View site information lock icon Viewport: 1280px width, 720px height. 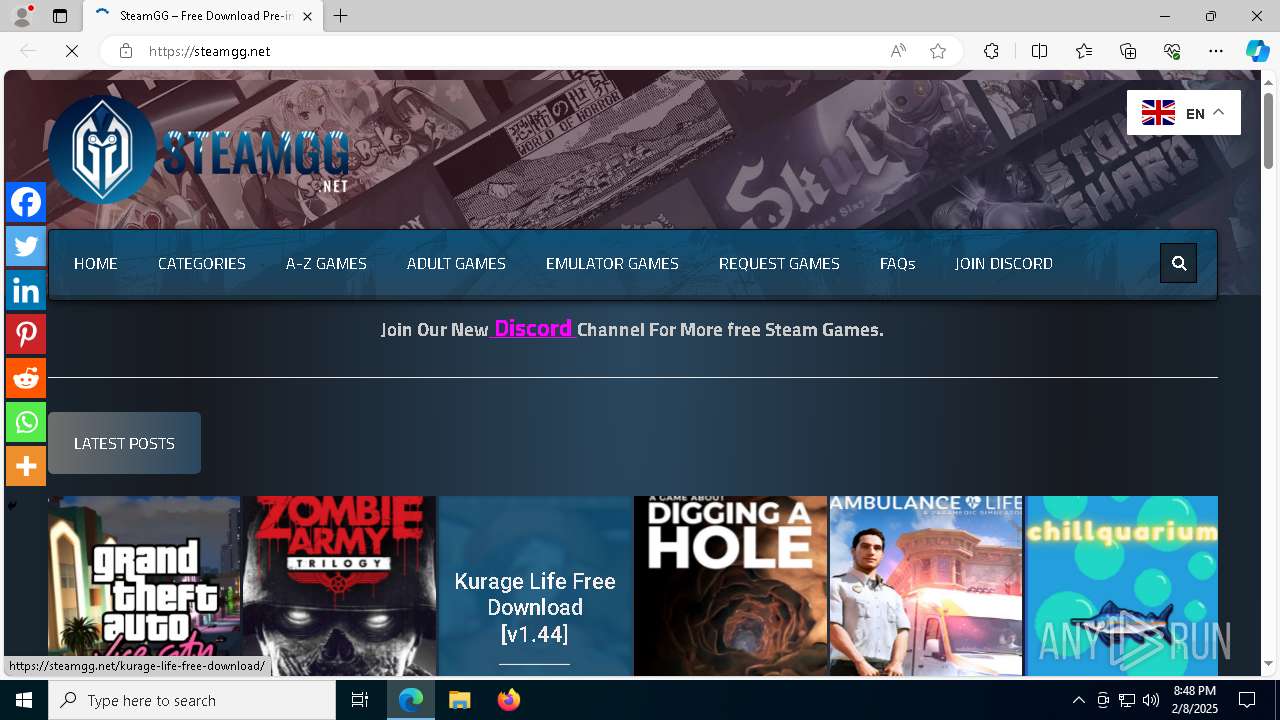pos(126,51)
